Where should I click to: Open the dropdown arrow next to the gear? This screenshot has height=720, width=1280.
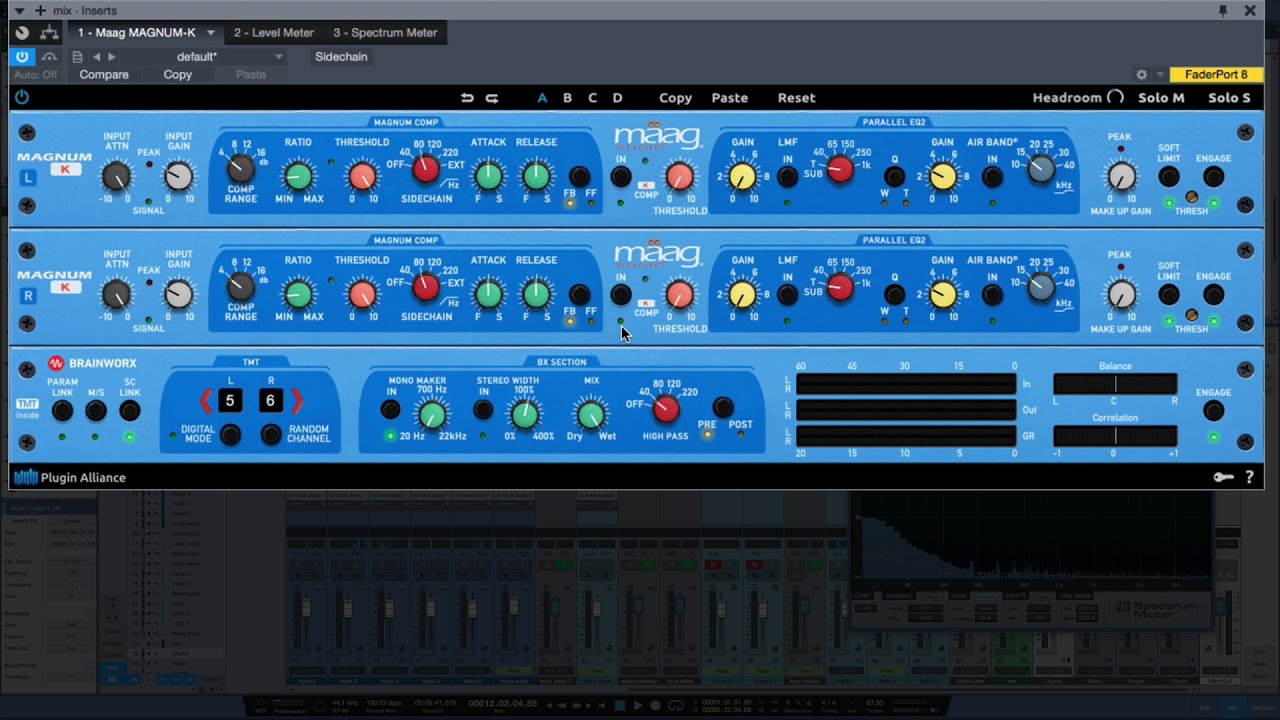coord(1160,75)
